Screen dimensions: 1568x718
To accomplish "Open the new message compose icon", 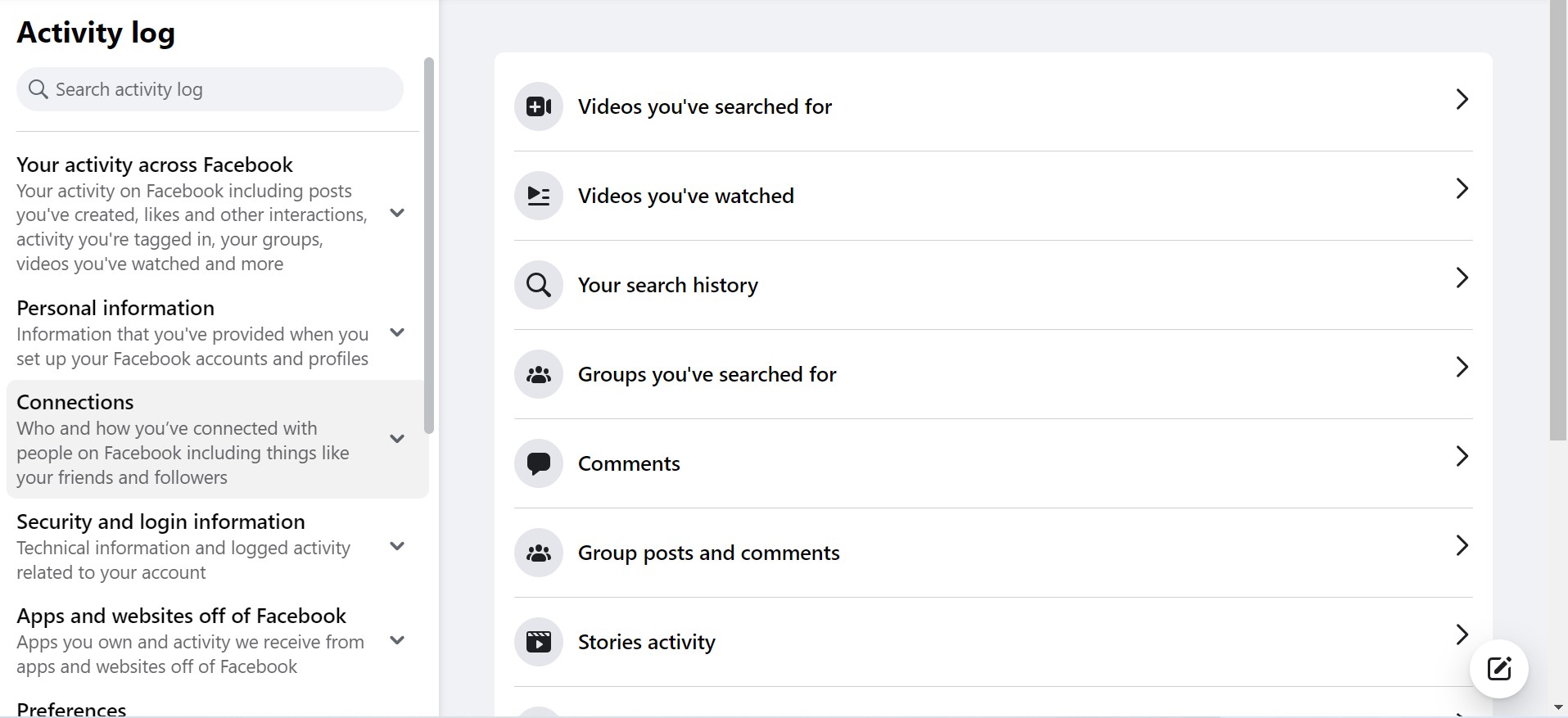I will (1498, 669).
